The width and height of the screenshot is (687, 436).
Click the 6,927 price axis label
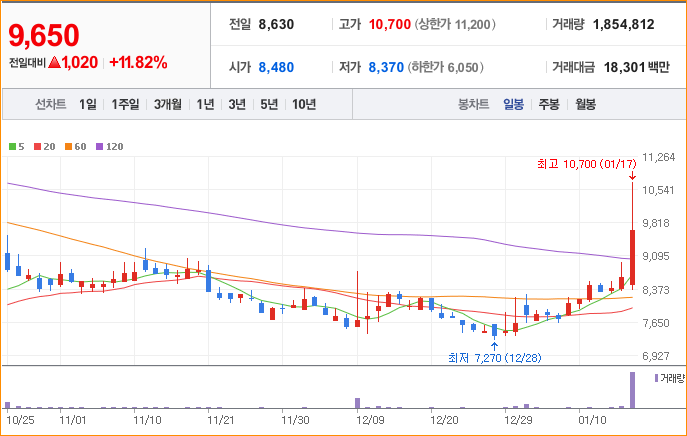tap(656, 356)
